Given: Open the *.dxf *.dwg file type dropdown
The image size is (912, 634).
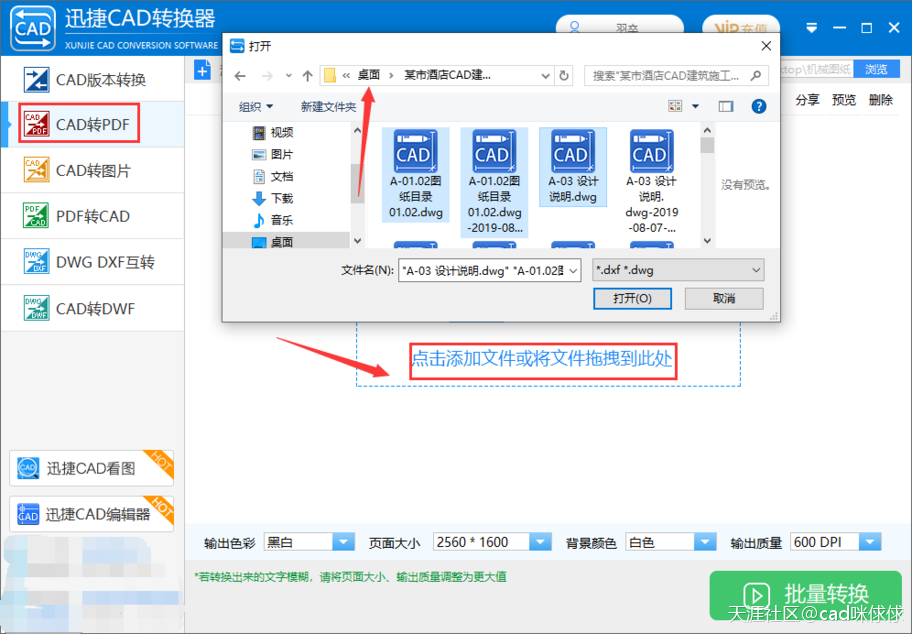Looking at the screenshot, I should tap(678, 270).
